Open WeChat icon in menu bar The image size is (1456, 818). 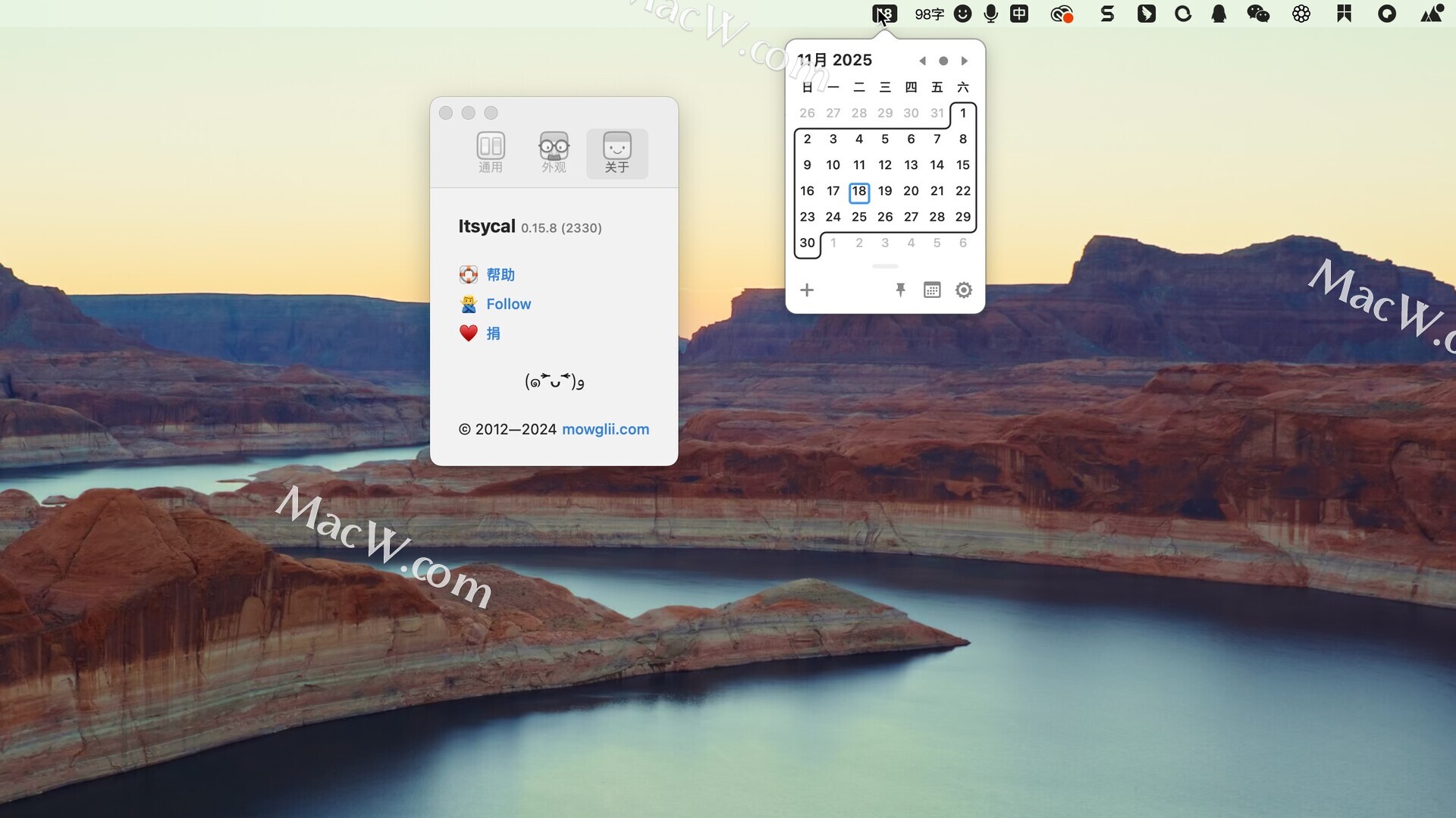point(1258,14)
